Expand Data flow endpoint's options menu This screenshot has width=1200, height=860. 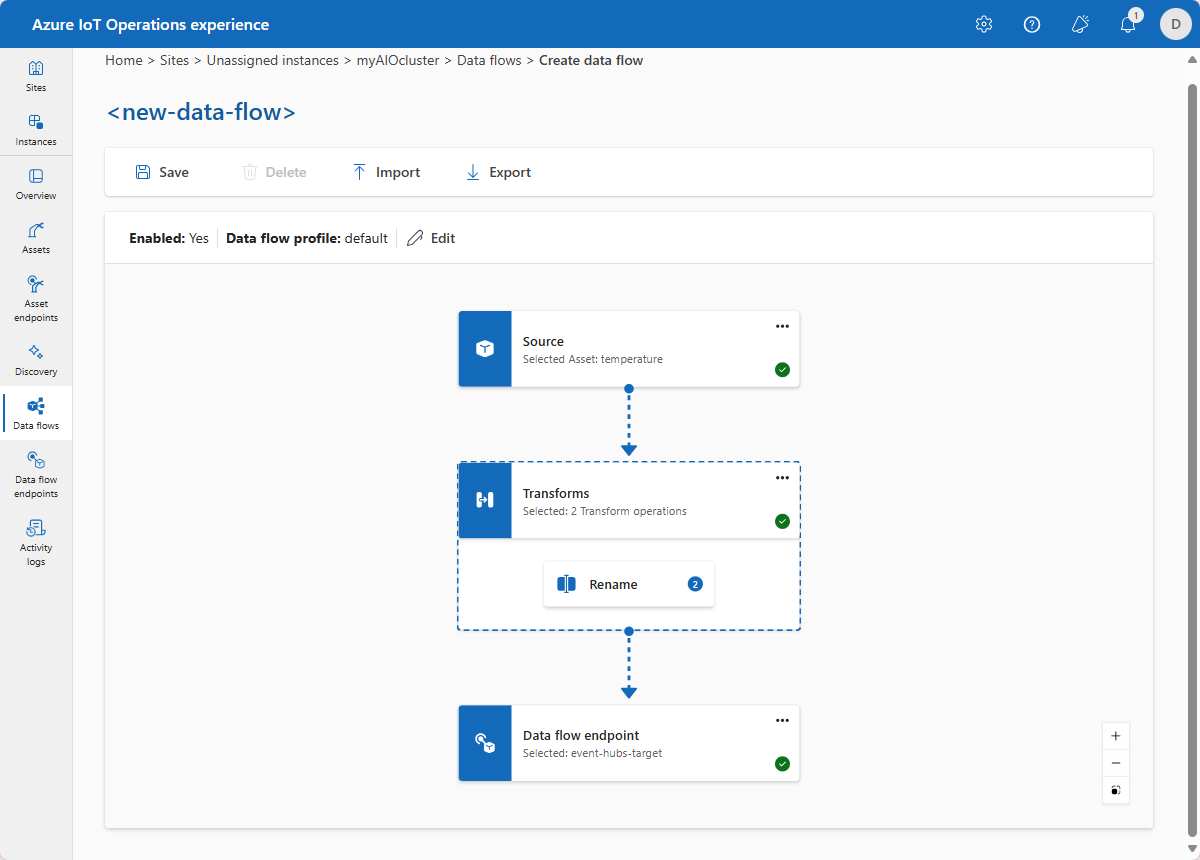pos(782,720)
